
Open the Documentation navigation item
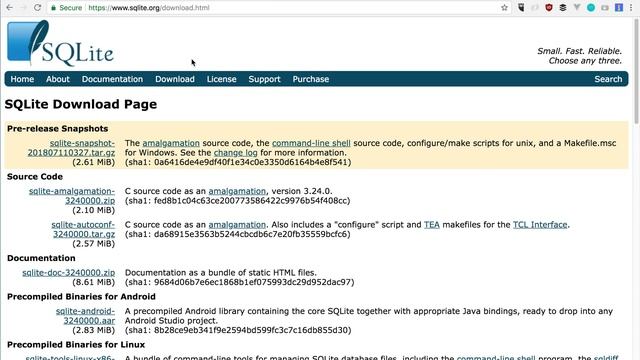(112, 79)
